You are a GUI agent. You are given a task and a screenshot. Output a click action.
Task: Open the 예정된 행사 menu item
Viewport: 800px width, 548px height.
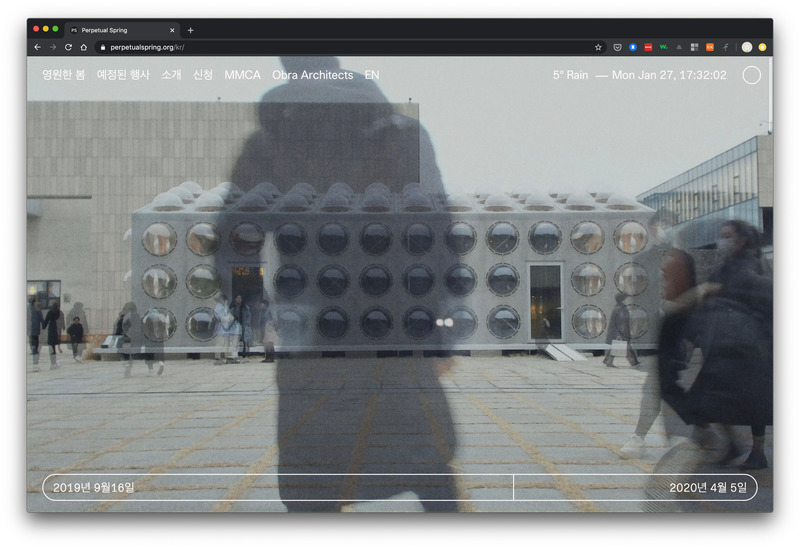(x=123, y=75)
